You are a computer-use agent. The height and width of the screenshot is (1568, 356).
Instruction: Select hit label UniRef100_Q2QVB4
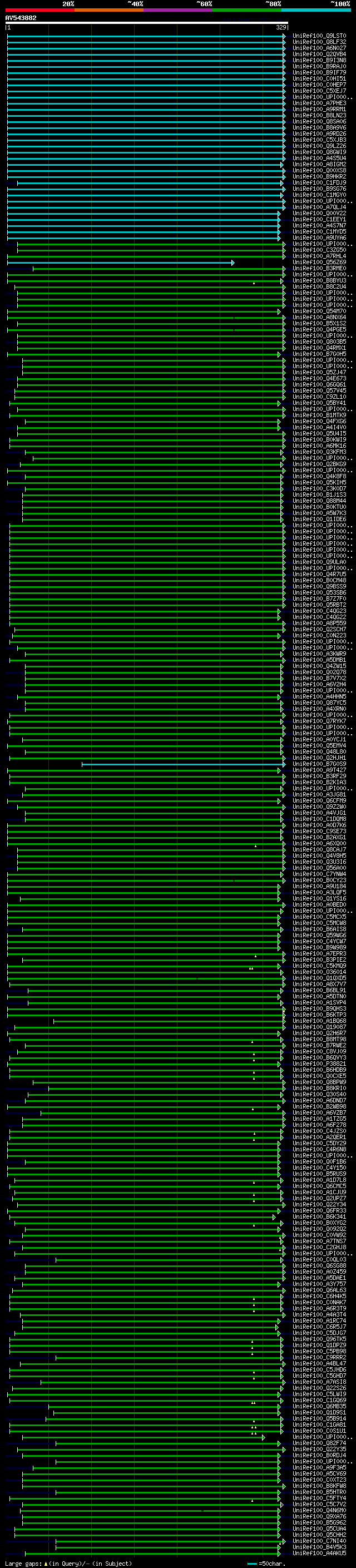tap(319, 54)
